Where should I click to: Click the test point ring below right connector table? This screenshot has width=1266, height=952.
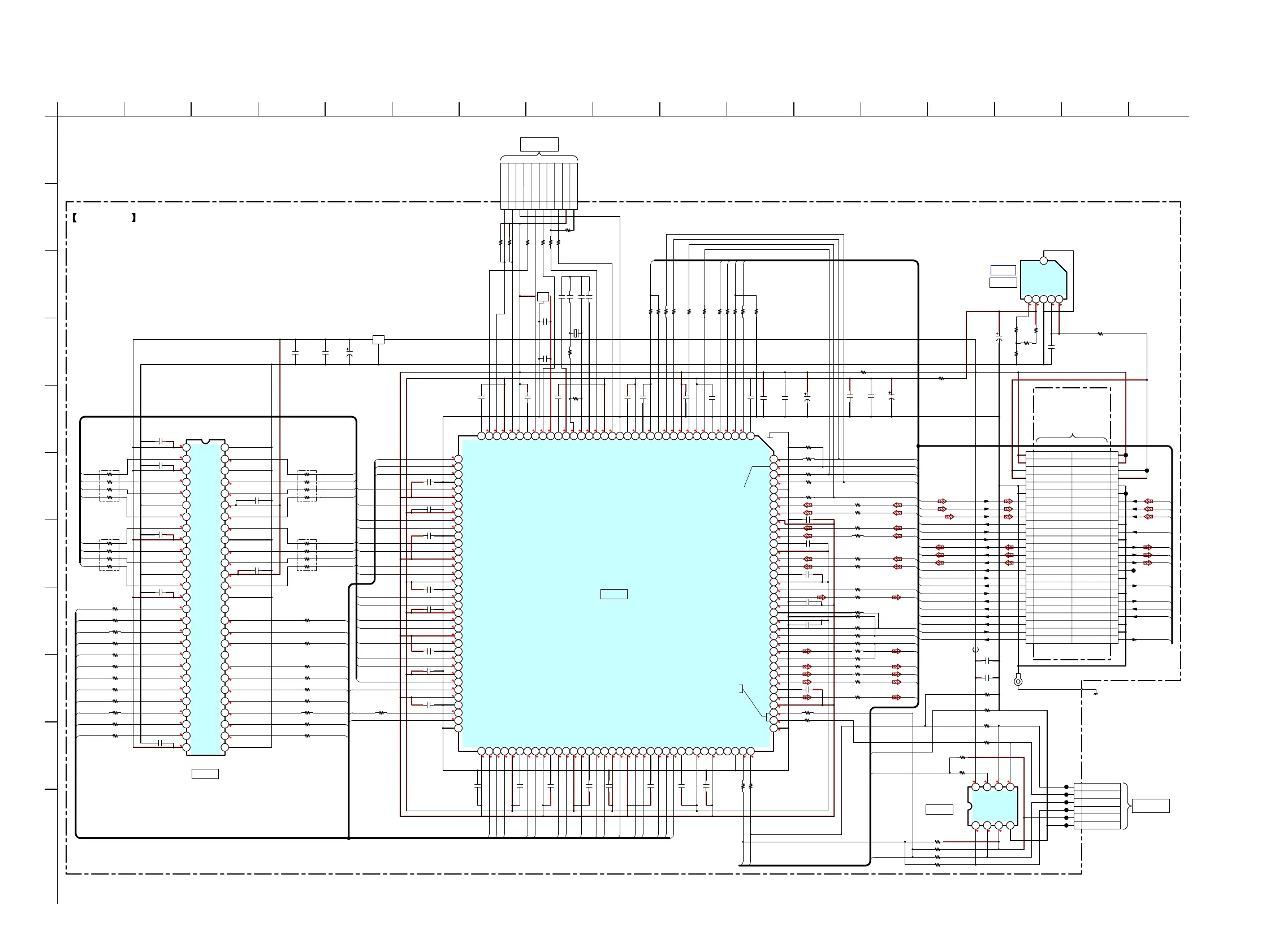[1018, 681]
